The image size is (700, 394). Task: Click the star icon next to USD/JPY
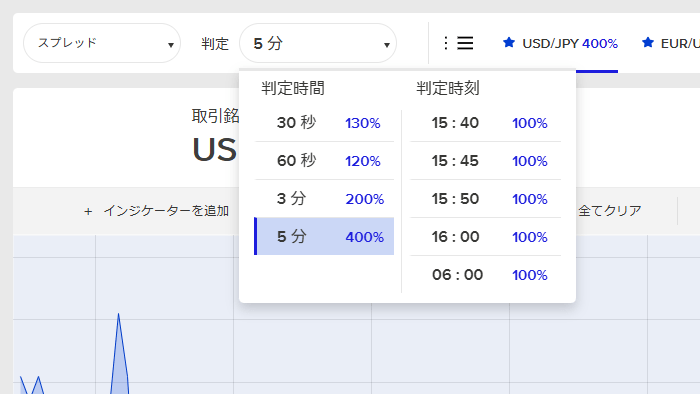tap(508, 43)
